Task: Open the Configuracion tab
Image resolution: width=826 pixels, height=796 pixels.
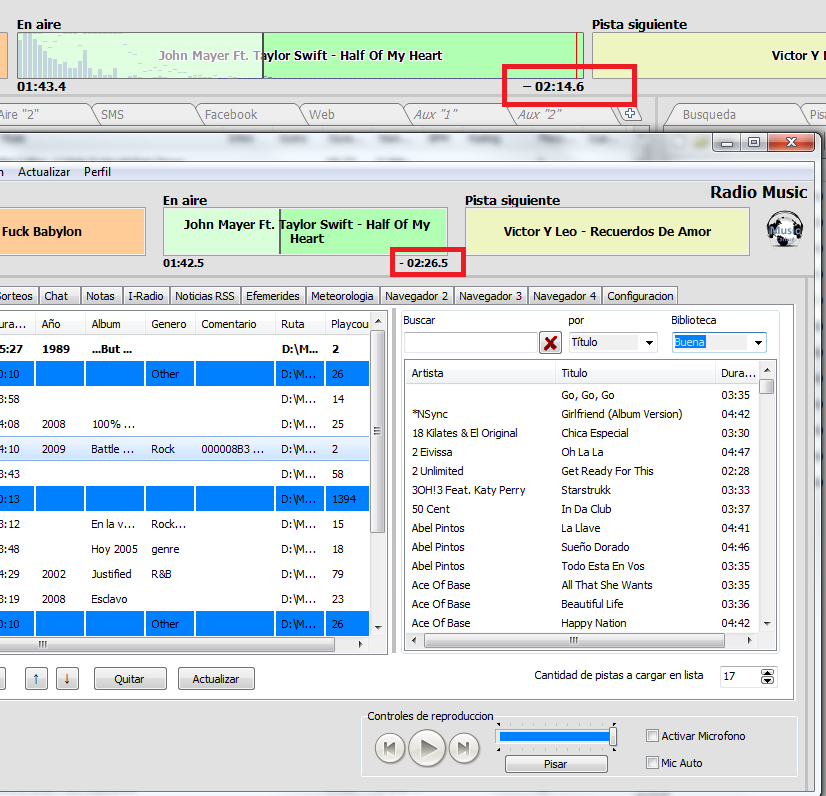Action: pos(640,296)
